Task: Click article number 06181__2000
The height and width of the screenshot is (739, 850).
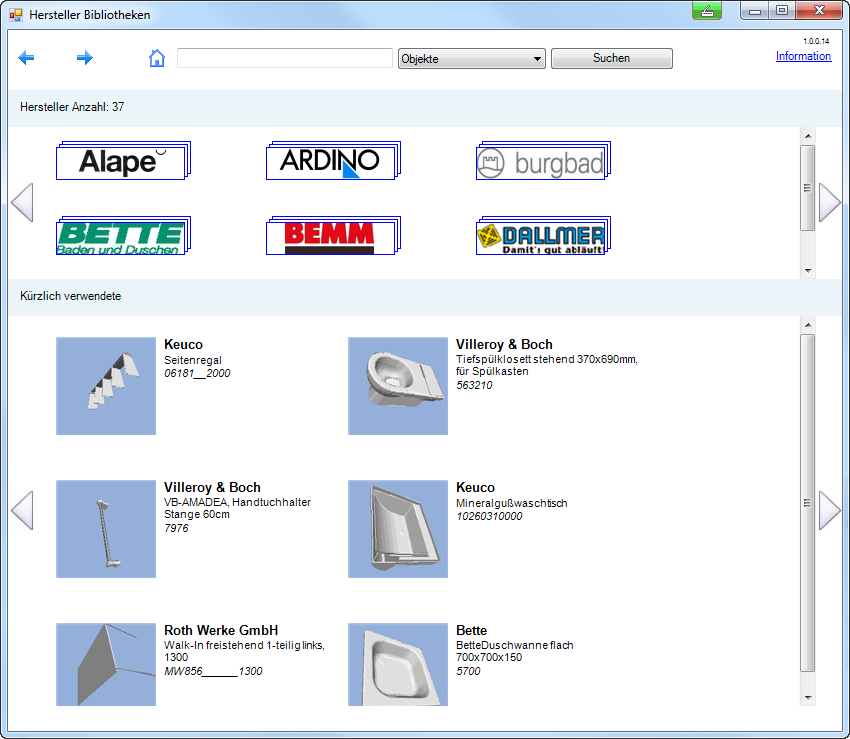Action: 197,373
